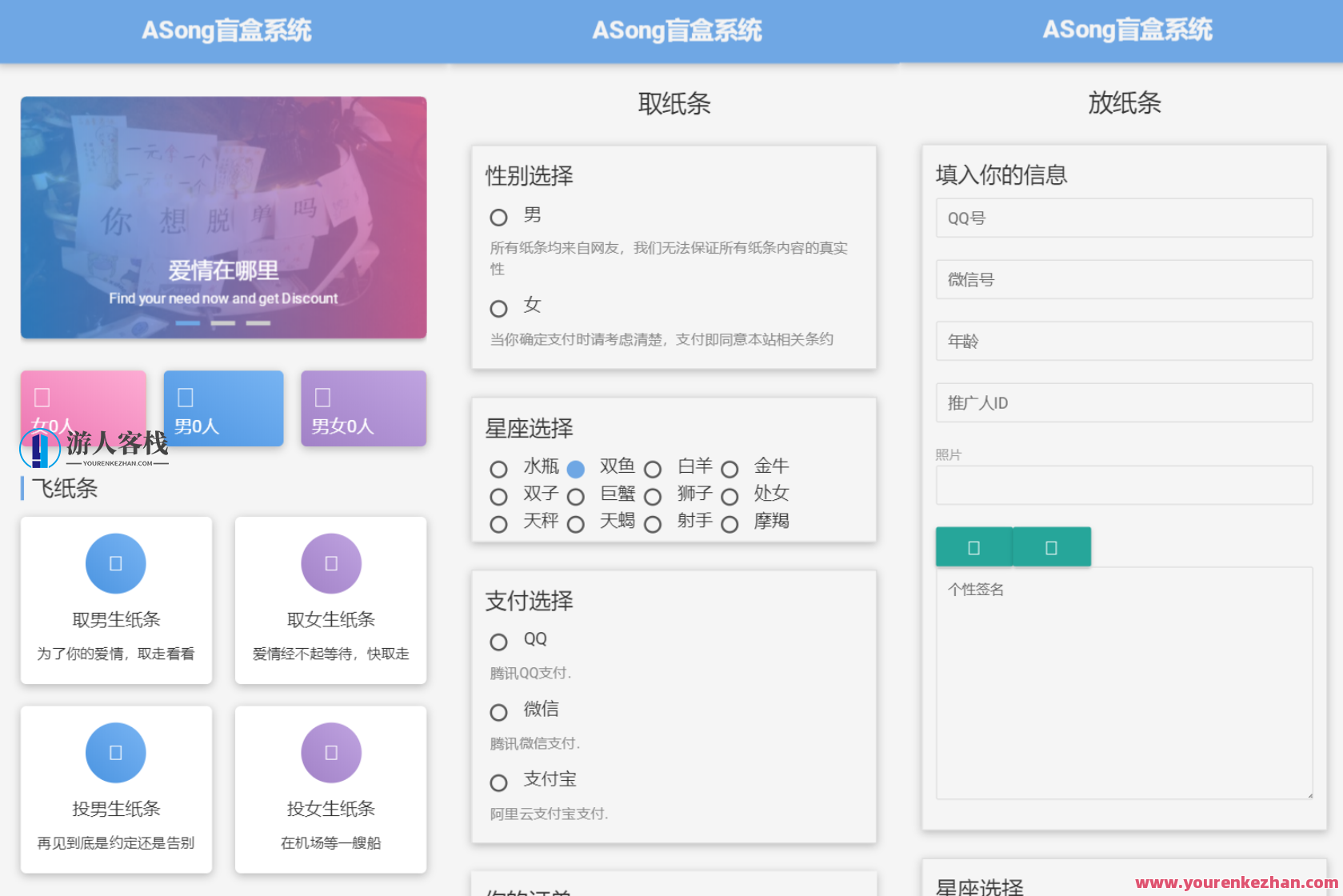Click the 投男生纸条 blue circle icon

pyautogui.click(x=115, y=752)
